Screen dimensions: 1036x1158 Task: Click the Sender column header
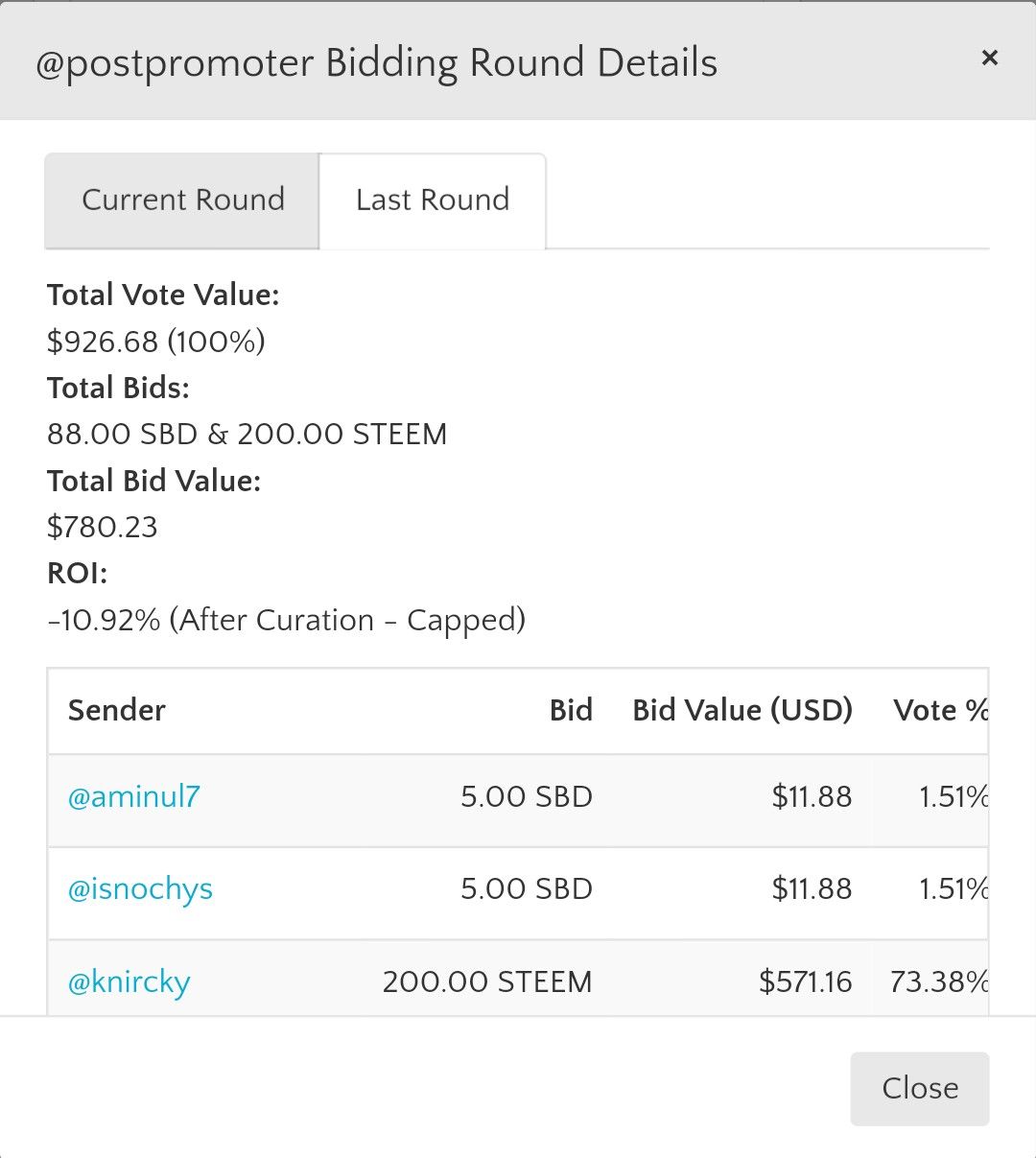coord(117,710)
